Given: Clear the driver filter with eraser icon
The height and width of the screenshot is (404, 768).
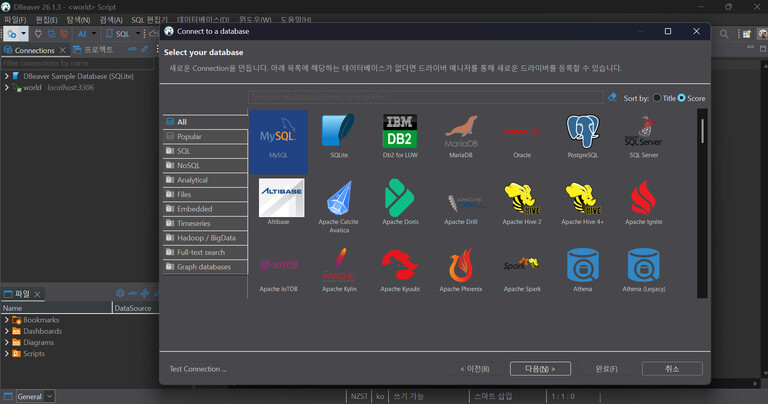Looking at the screenshot, I should point(612,97).
